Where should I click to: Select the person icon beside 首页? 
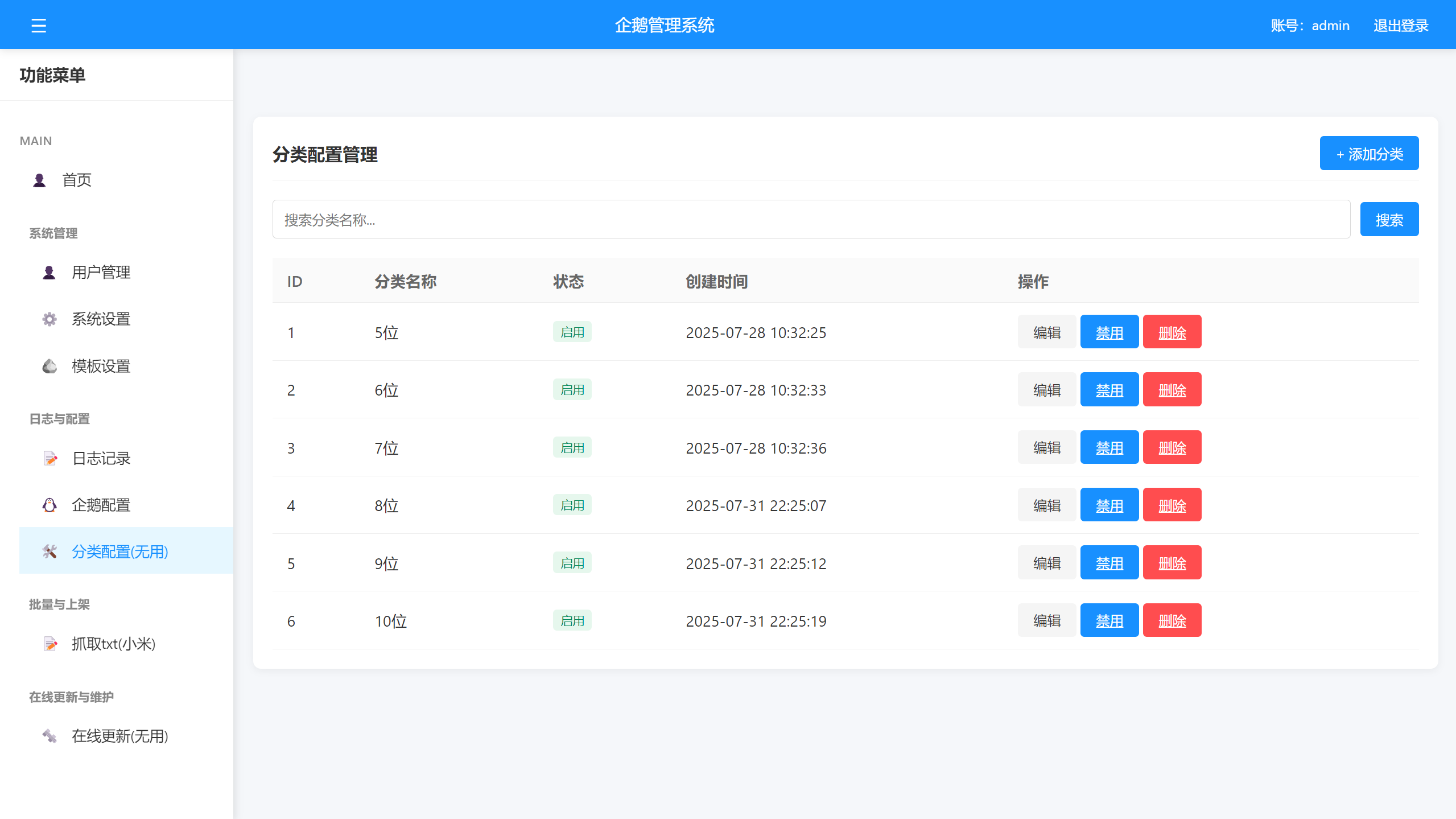39,180
